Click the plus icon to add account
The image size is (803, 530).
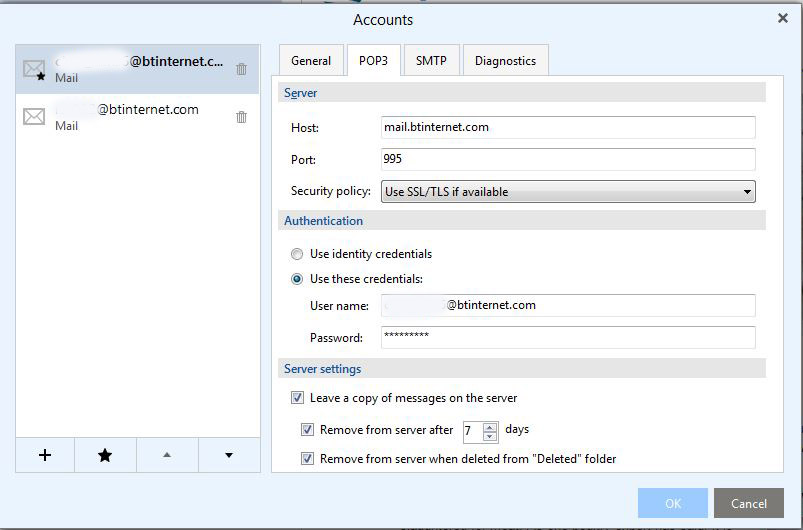(45, 455)
